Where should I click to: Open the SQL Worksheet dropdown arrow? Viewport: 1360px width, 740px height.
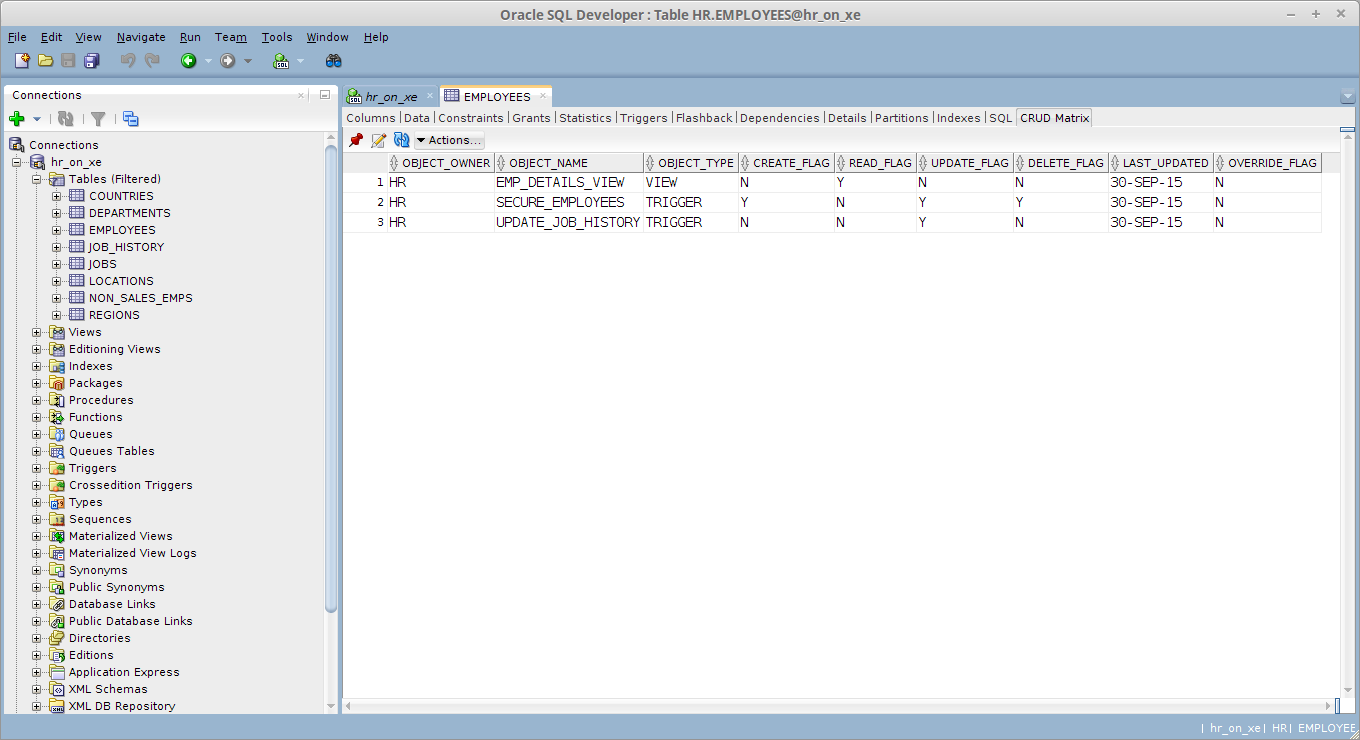point(301,61)
